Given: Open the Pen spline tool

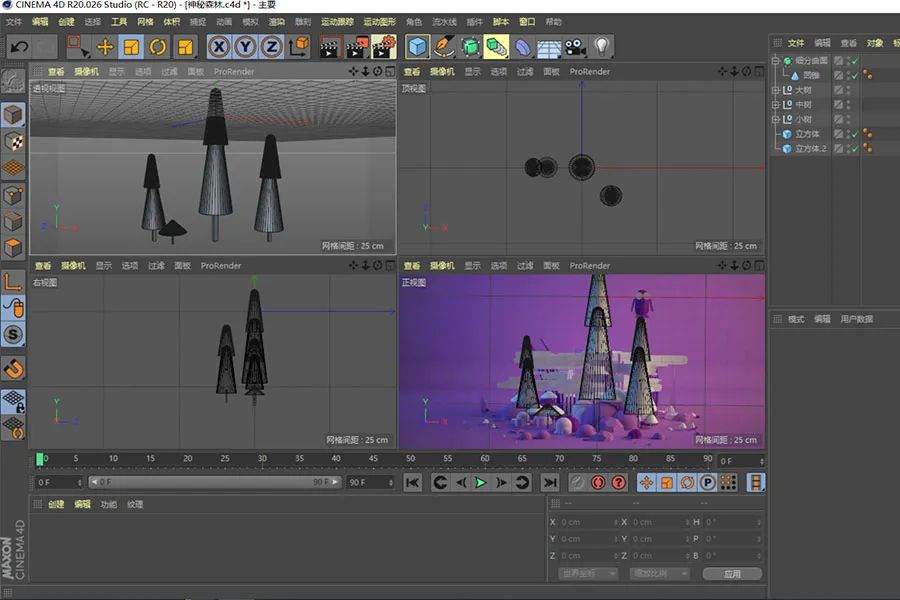Looking at the screenshot, I should coord(444,46).
